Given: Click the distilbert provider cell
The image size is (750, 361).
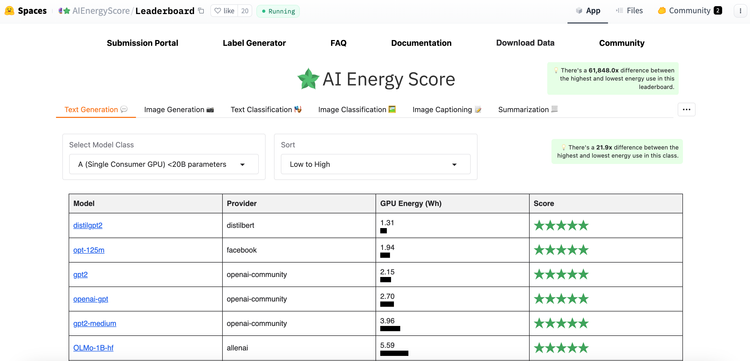Looking at the screenshot, I should (x=299, y=225).
